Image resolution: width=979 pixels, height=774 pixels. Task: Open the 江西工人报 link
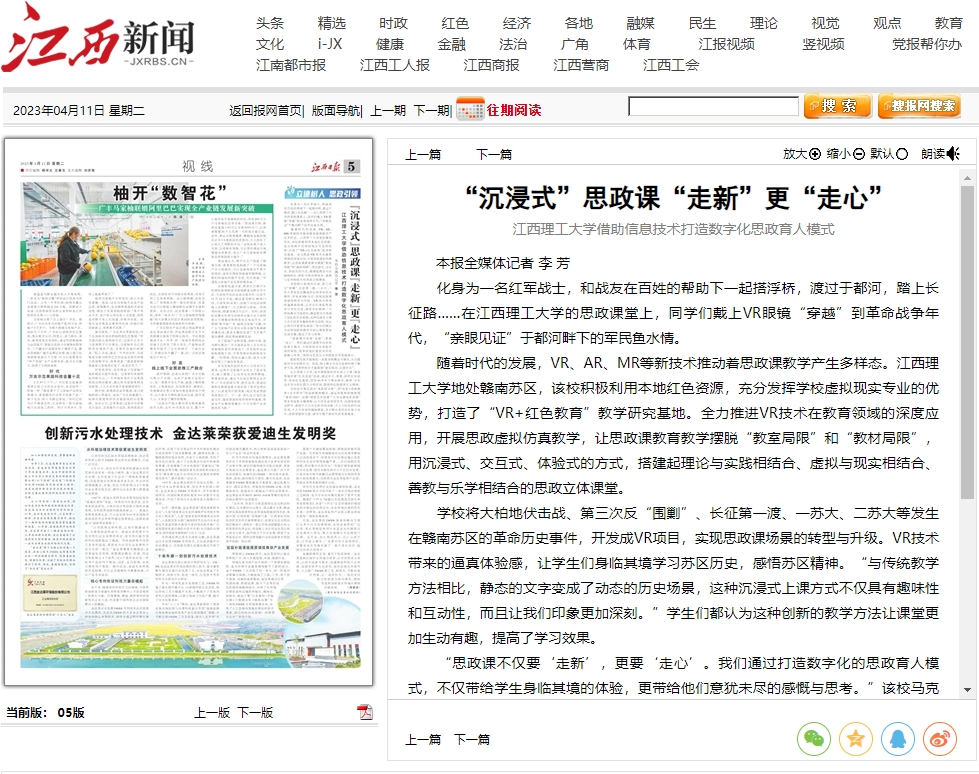(395, 65)
